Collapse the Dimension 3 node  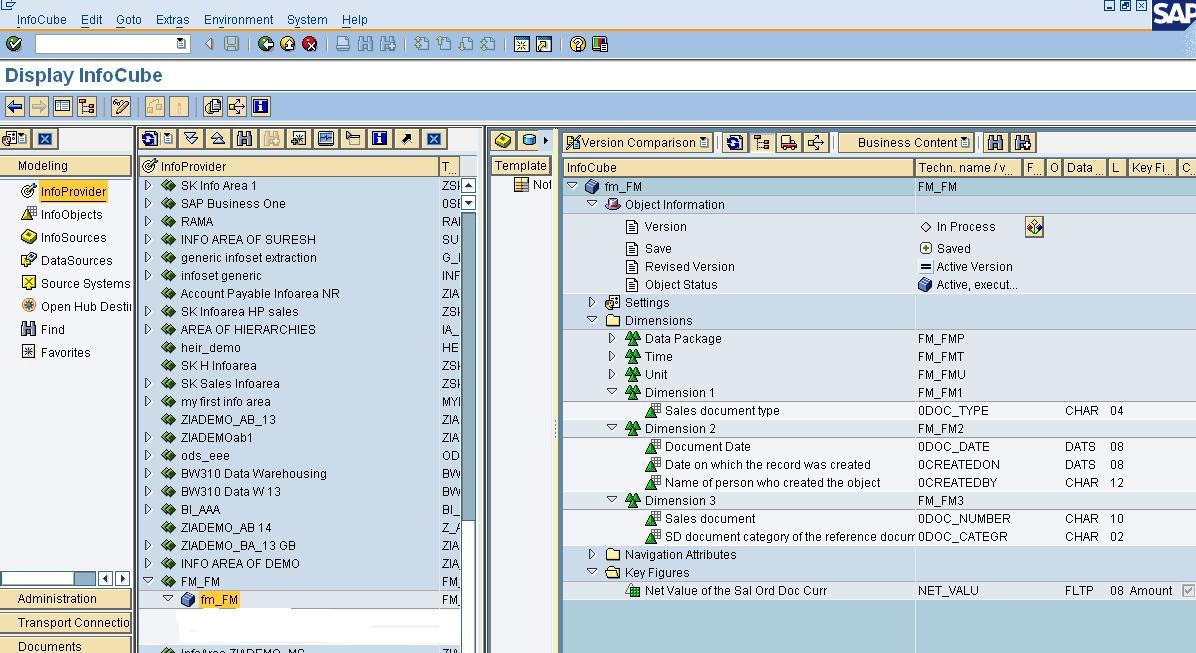[612, 500]
